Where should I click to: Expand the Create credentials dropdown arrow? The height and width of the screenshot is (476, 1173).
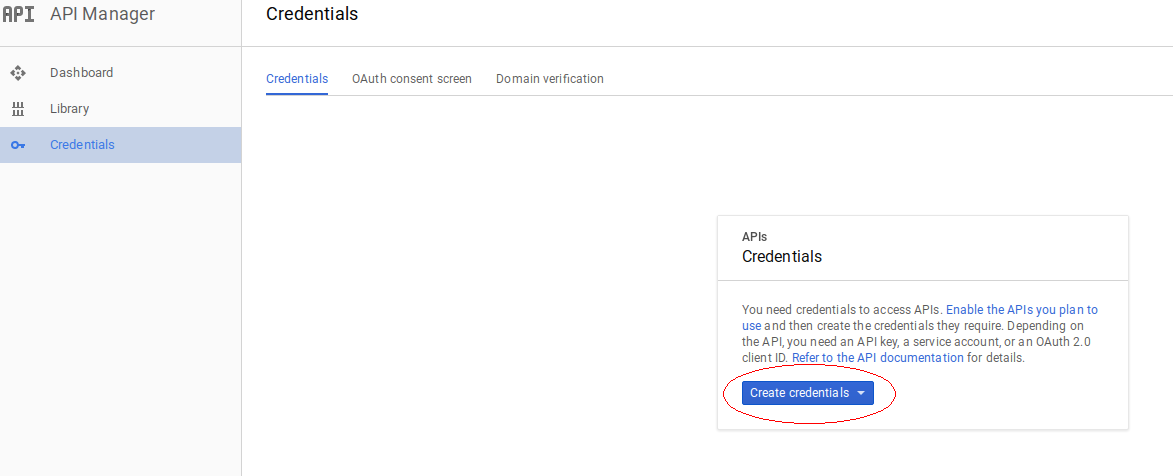861,394
